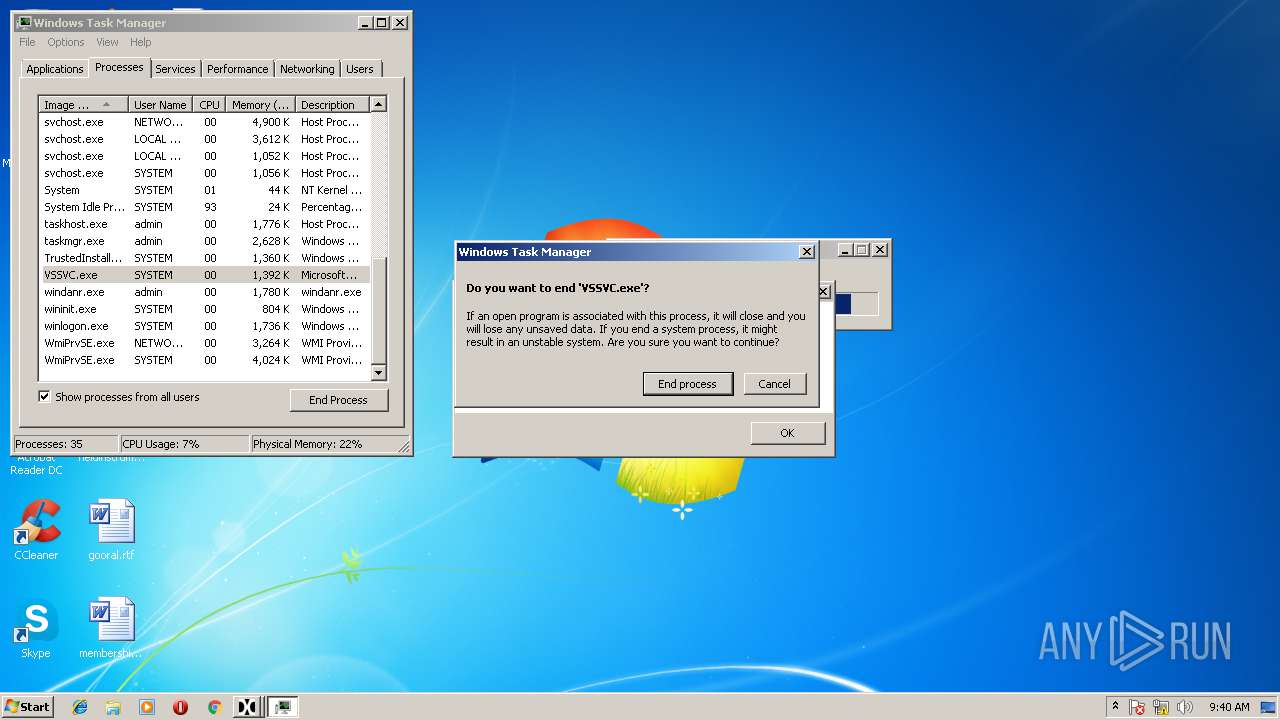Image resolution: width=1280 pixels, height=720 pixels.
Task: Cancel the end process dialog
Action: coord(774,384)
